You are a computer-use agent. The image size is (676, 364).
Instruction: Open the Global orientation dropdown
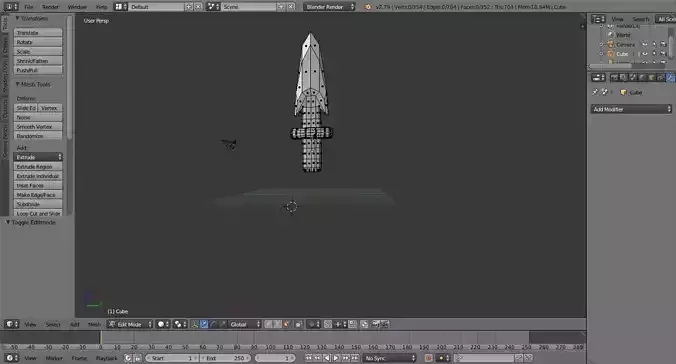(x=244, y=324)
